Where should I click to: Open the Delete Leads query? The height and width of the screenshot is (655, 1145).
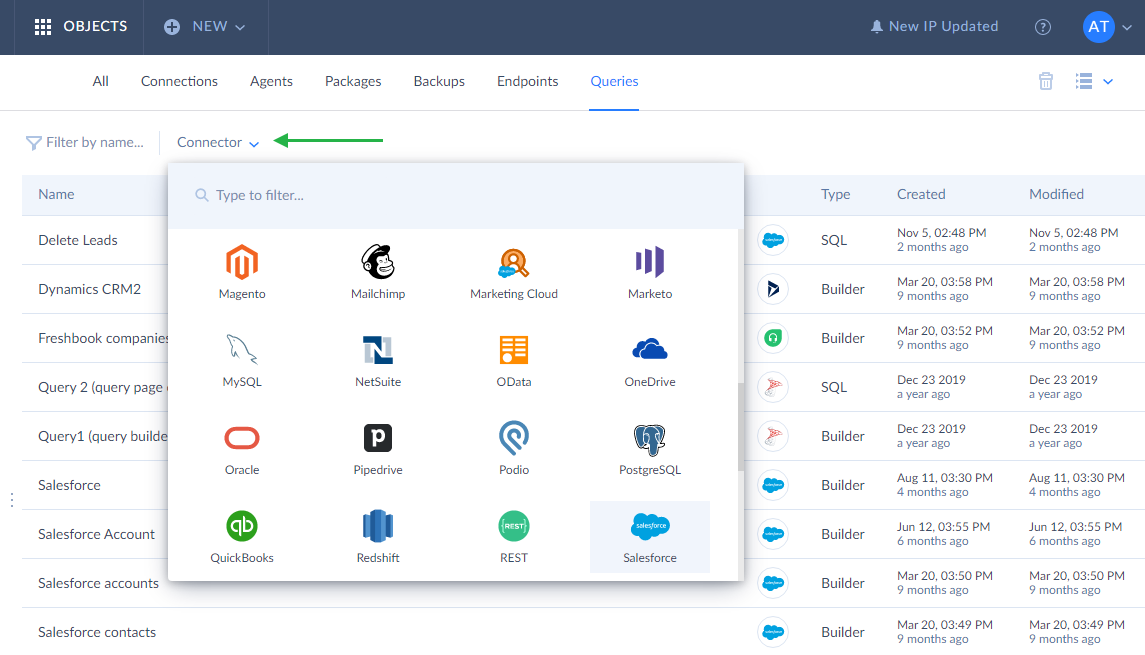tap(77, 240)
